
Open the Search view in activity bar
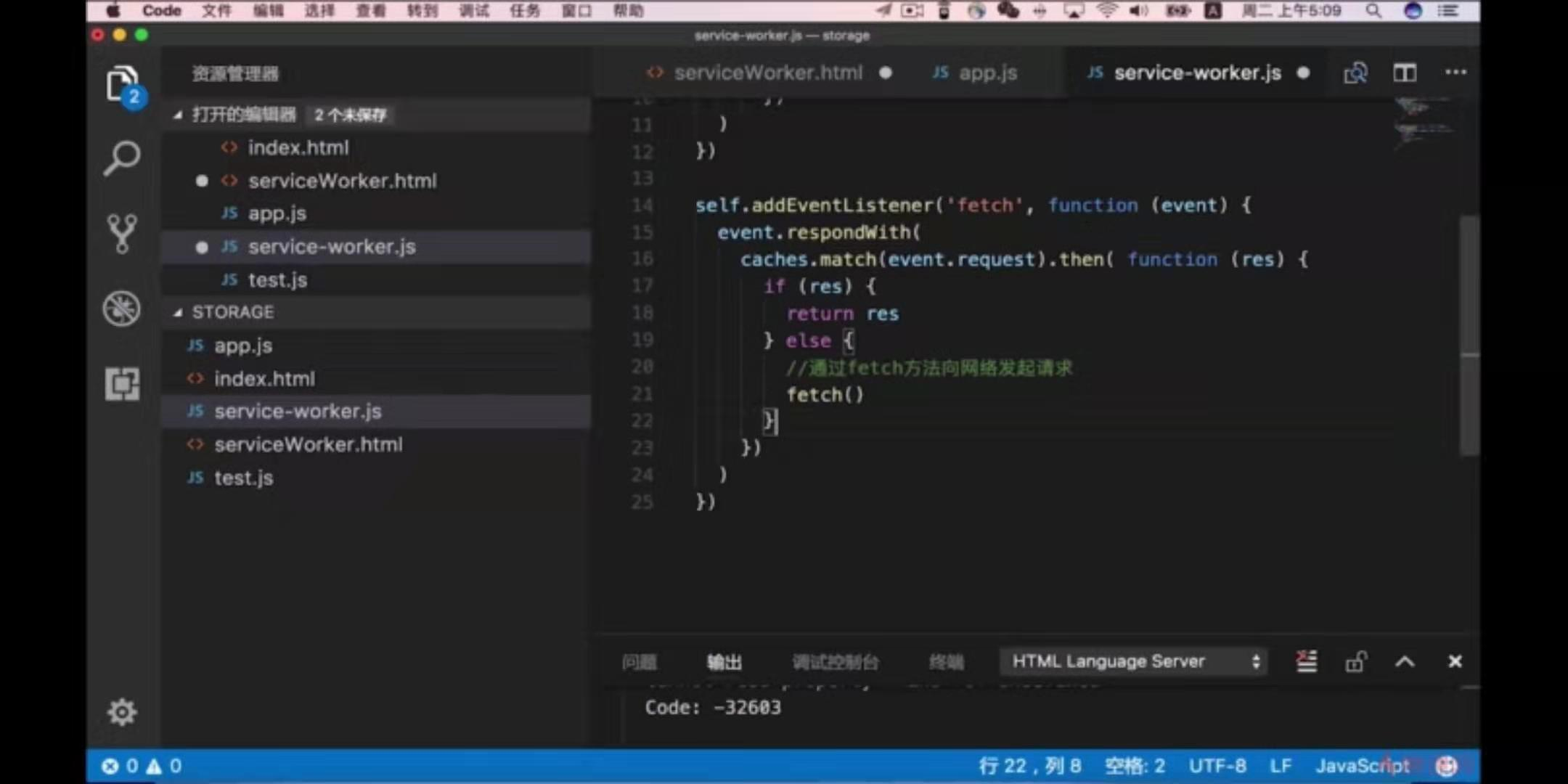click(121, 158)
